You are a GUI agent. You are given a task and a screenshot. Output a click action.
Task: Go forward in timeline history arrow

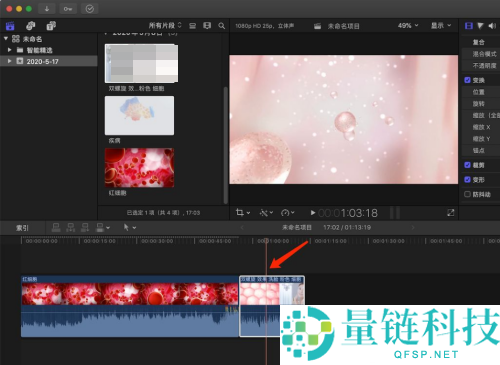(x=413, y=227)
